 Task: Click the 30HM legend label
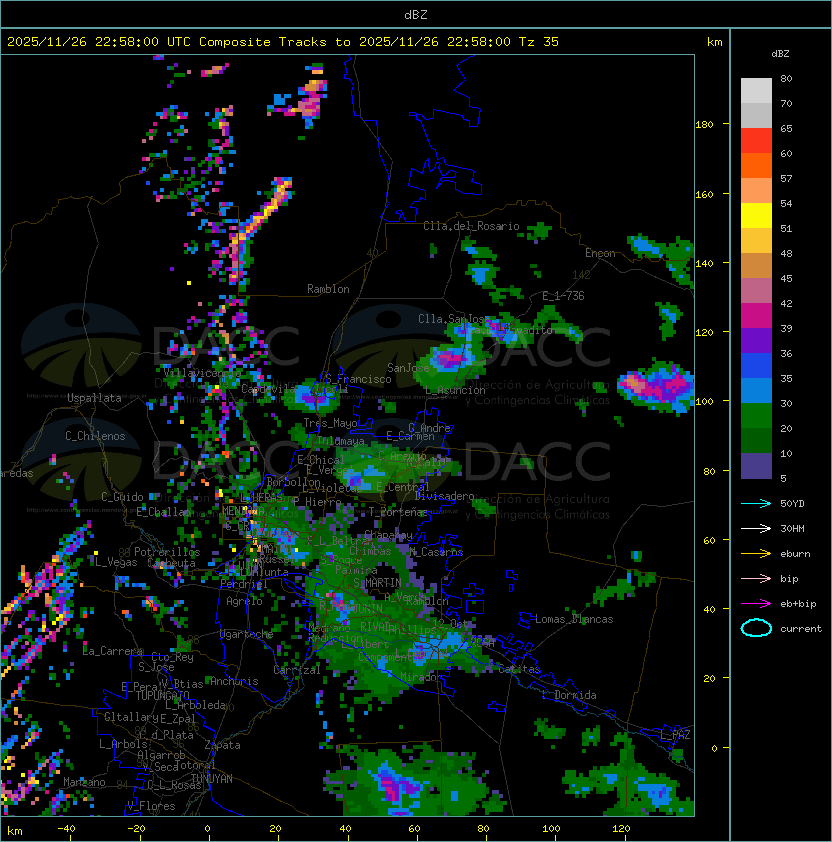pyautogui.click(x=792, y=528)
